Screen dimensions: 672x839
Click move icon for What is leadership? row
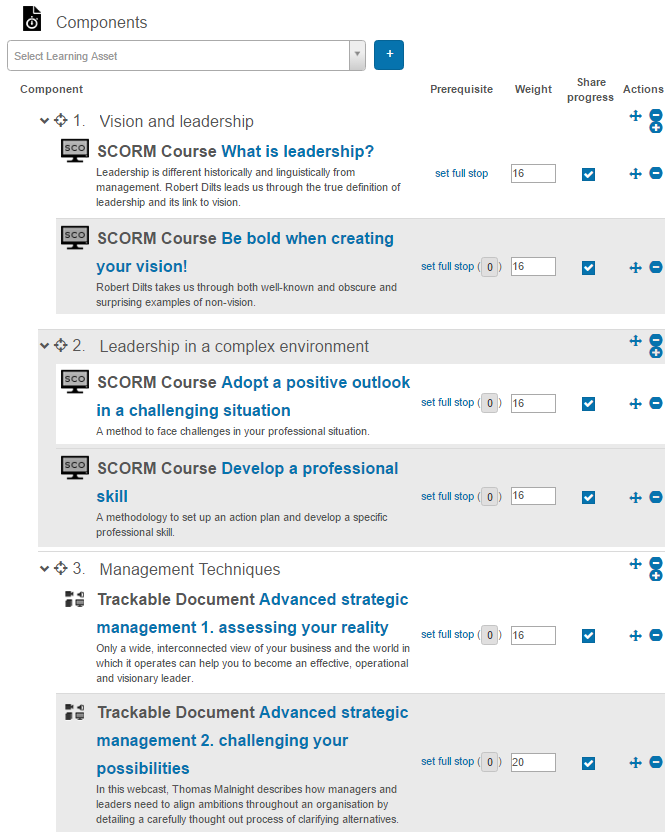[635, 173]
